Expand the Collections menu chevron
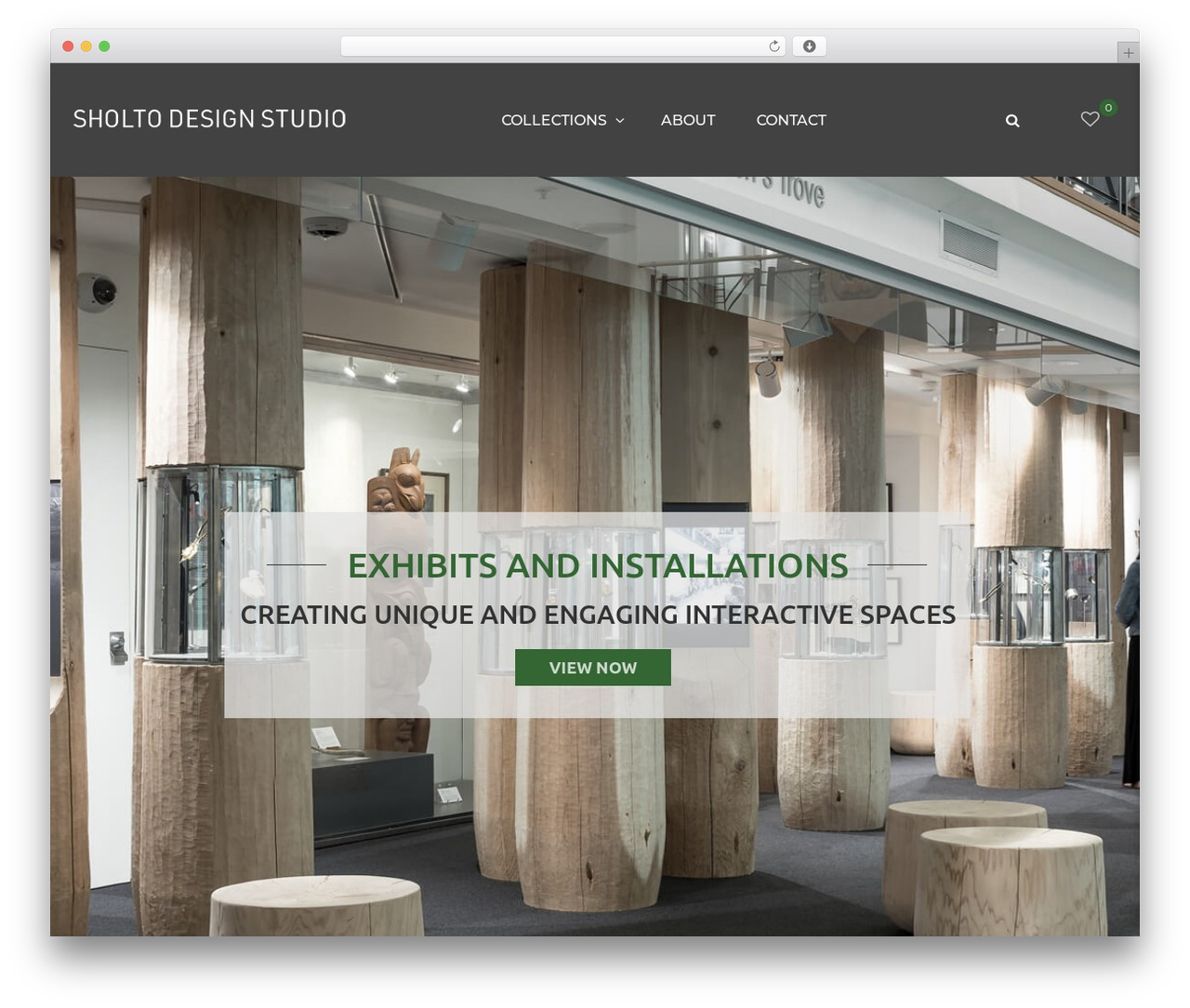This screenshot has height=1008, width=1190. pyautogui.click(x=620, y=121)
